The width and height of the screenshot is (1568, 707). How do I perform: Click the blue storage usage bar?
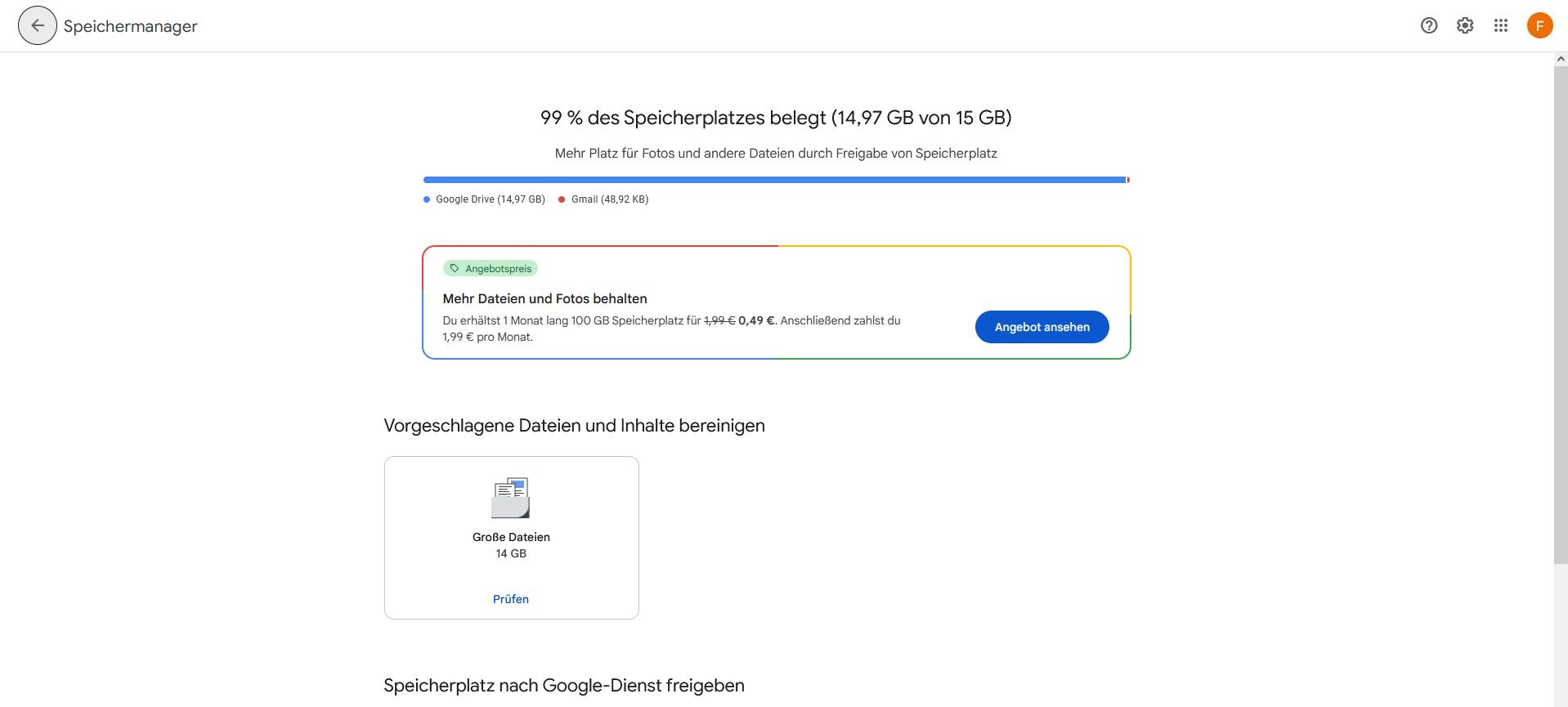click(774, 180)
